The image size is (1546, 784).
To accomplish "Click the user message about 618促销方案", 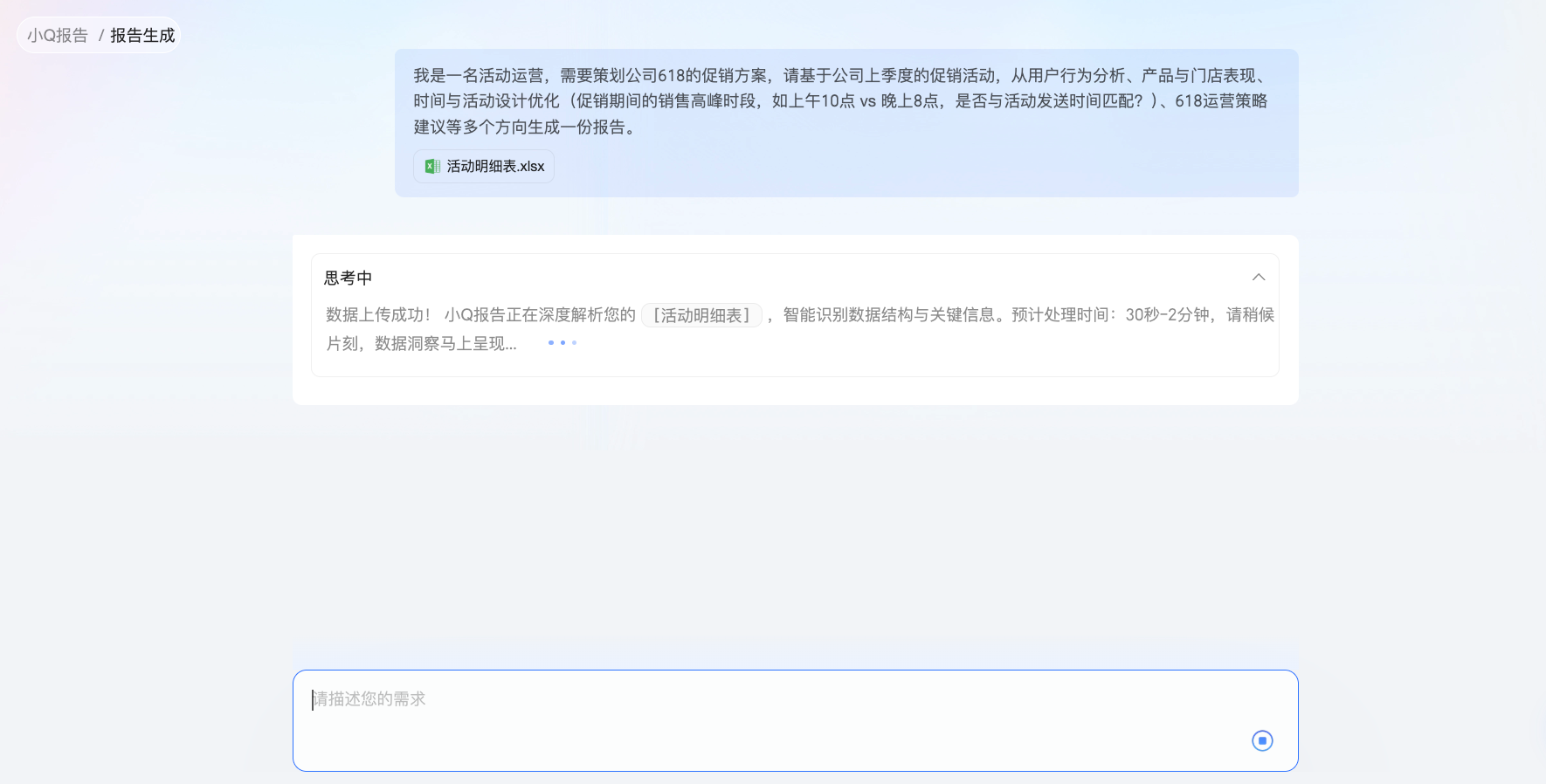I will point(840,101).
